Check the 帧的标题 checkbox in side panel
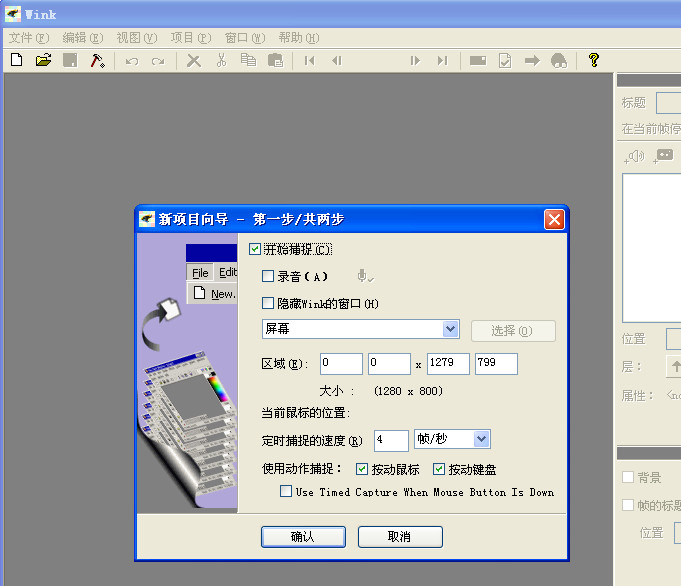This screenshot has height=586, width=681. click(628, 505)
